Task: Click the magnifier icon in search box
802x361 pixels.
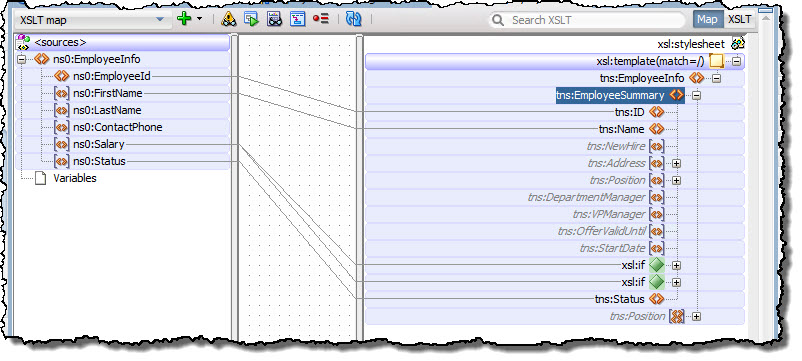Action: pos(498,20)
